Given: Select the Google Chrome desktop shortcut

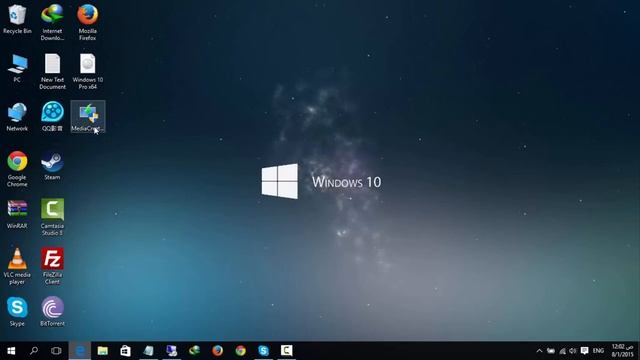Looking at the screenshot, I should pos(17,169).
